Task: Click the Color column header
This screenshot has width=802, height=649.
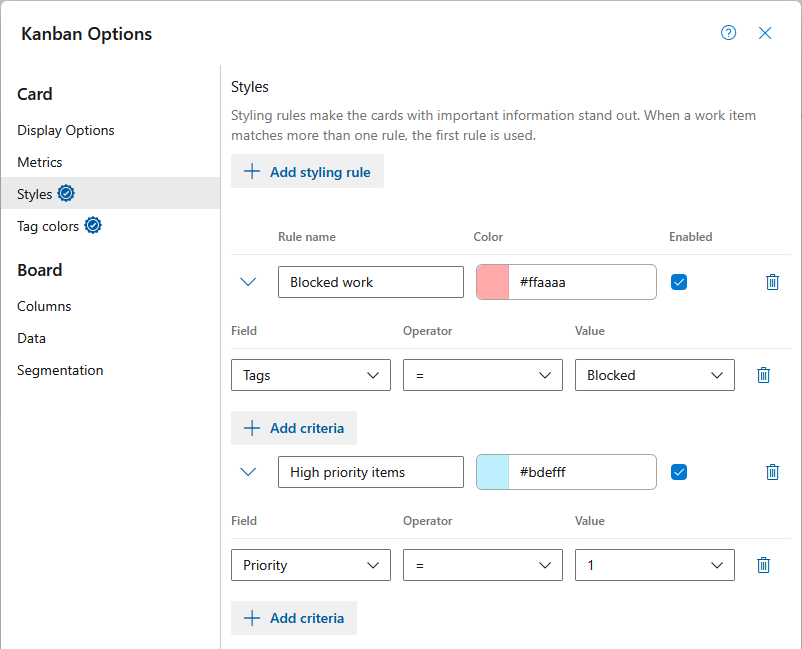Action: pyautogui.click(x=488, y=237)
